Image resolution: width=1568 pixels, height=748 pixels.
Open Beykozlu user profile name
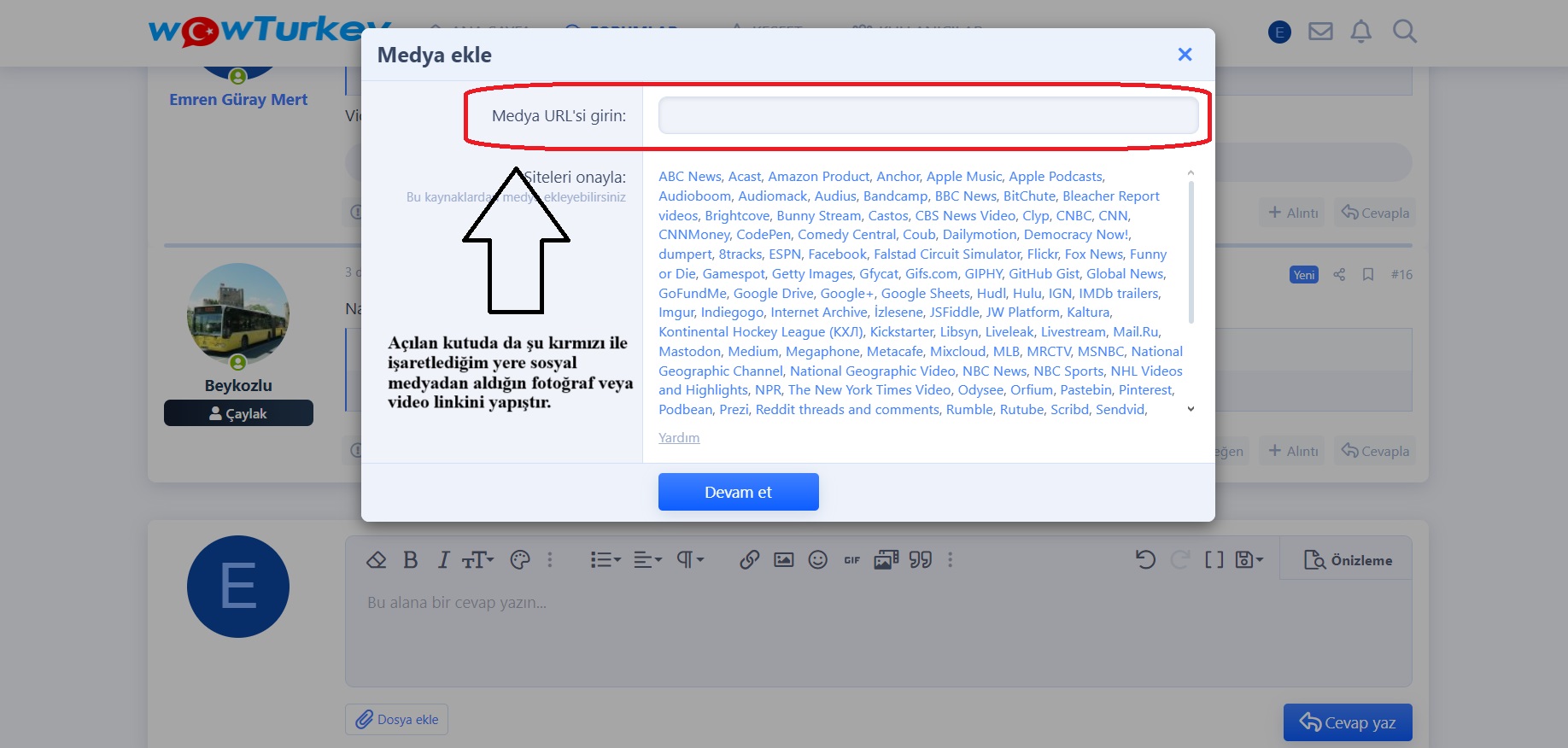238,385
